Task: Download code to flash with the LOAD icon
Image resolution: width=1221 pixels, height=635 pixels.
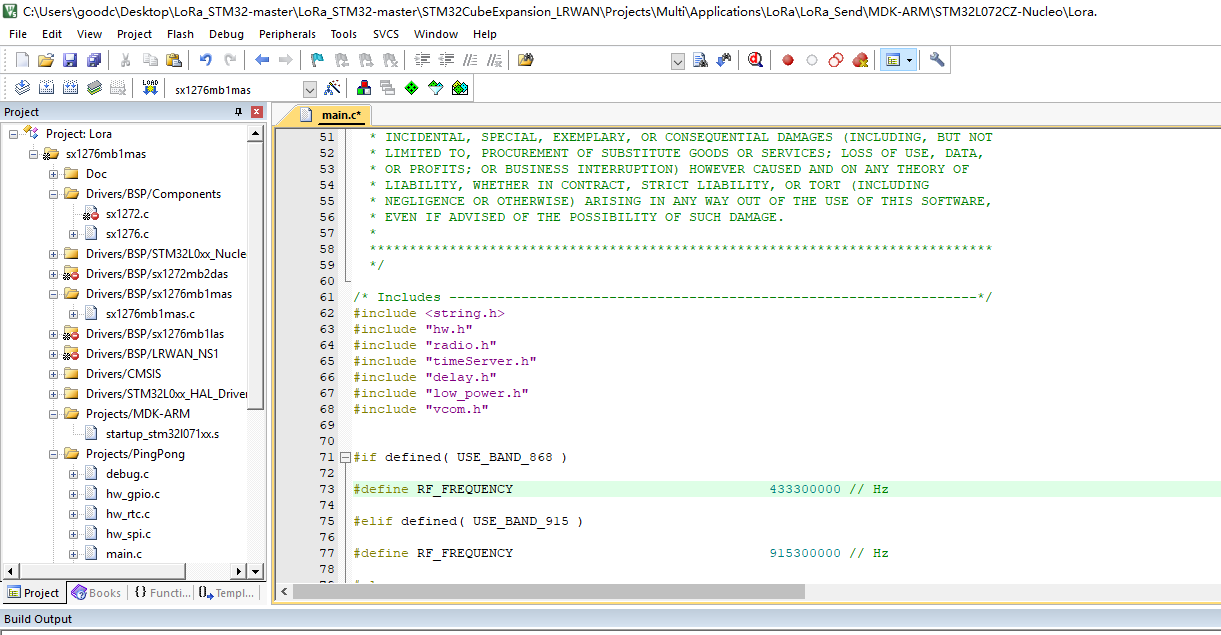Action: 150,88
